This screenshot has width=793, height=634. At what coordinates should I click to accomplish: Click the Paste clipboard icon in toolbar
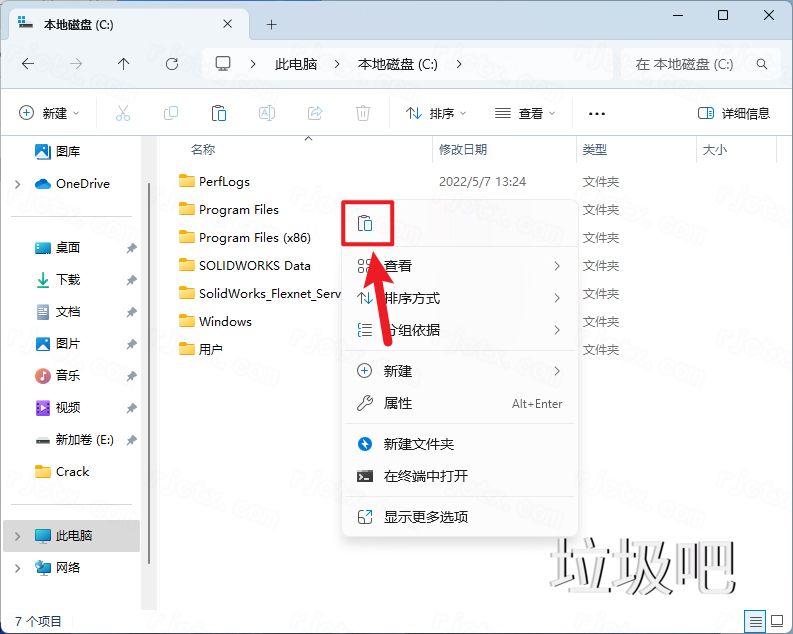(x=218, y=113)
